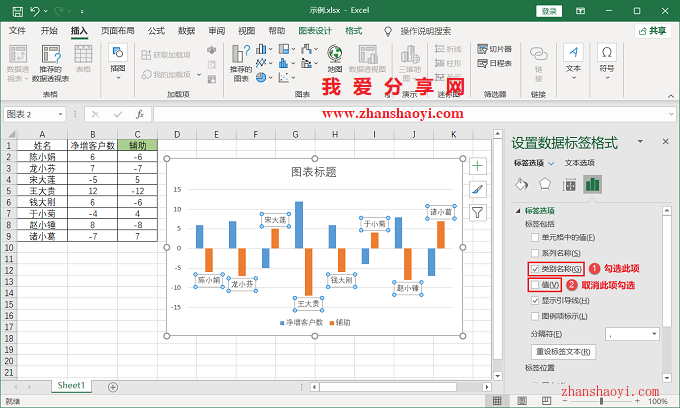The width and height of the screenshot is (680, 408).
Task: Select Label Options bar chart icon
Action: [x=592, y=185]
